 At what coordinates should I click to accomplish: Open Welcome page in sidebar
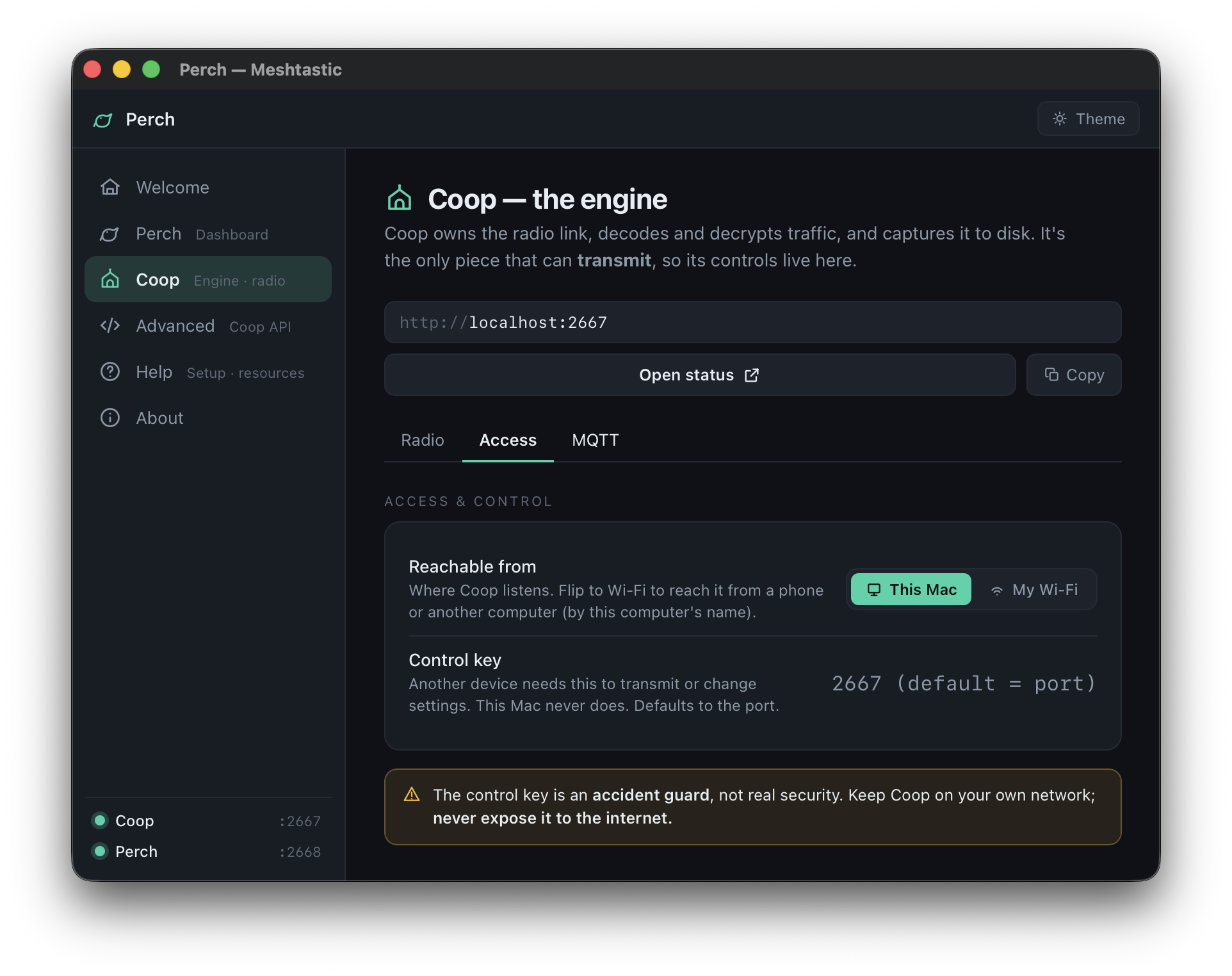point(208,187)
